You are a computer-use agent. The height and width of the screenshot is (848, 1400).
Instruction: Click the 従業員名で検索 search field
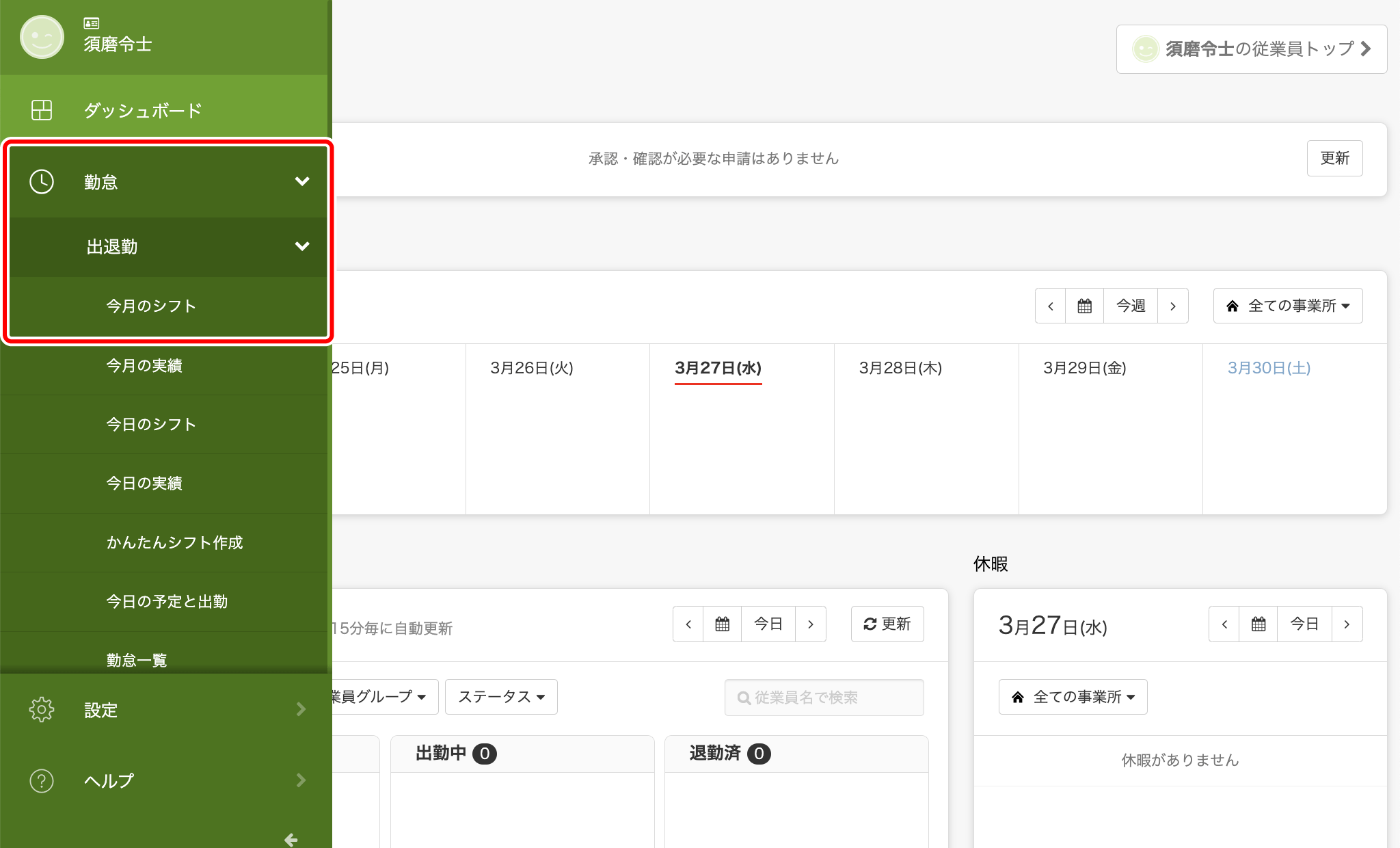(824, 698)
